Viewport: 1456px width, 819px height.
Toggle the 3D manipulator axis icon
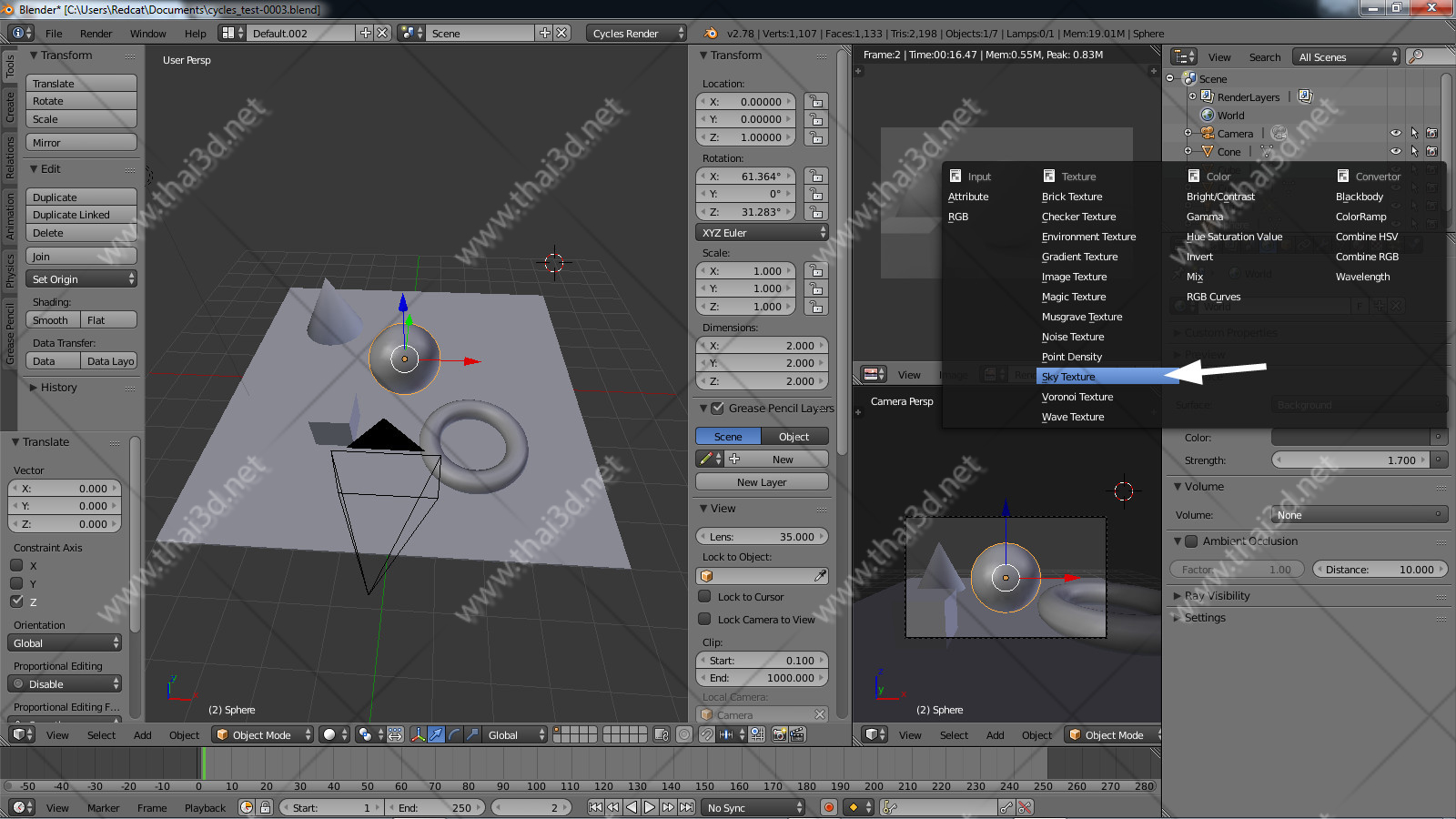(x=418, y=735)
